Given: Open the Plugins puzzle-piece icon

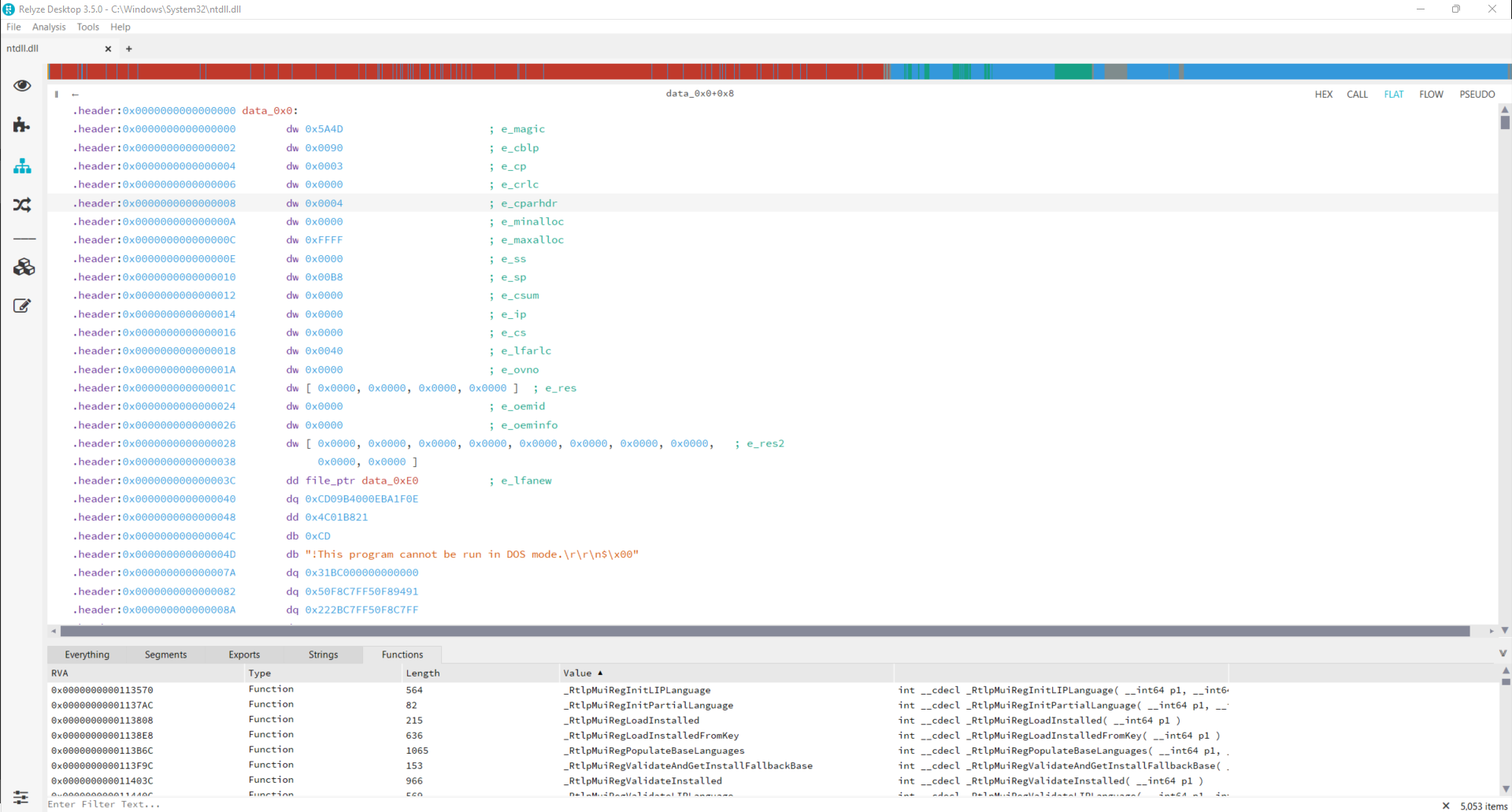Looking at the screenshot, I should point(23,124).
